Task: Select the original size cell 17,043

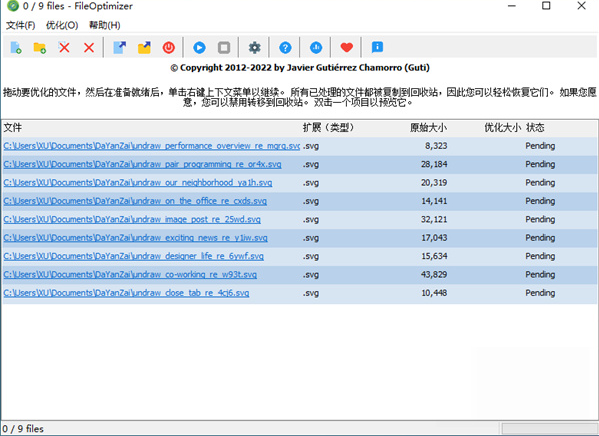Action: coord(434,238)
